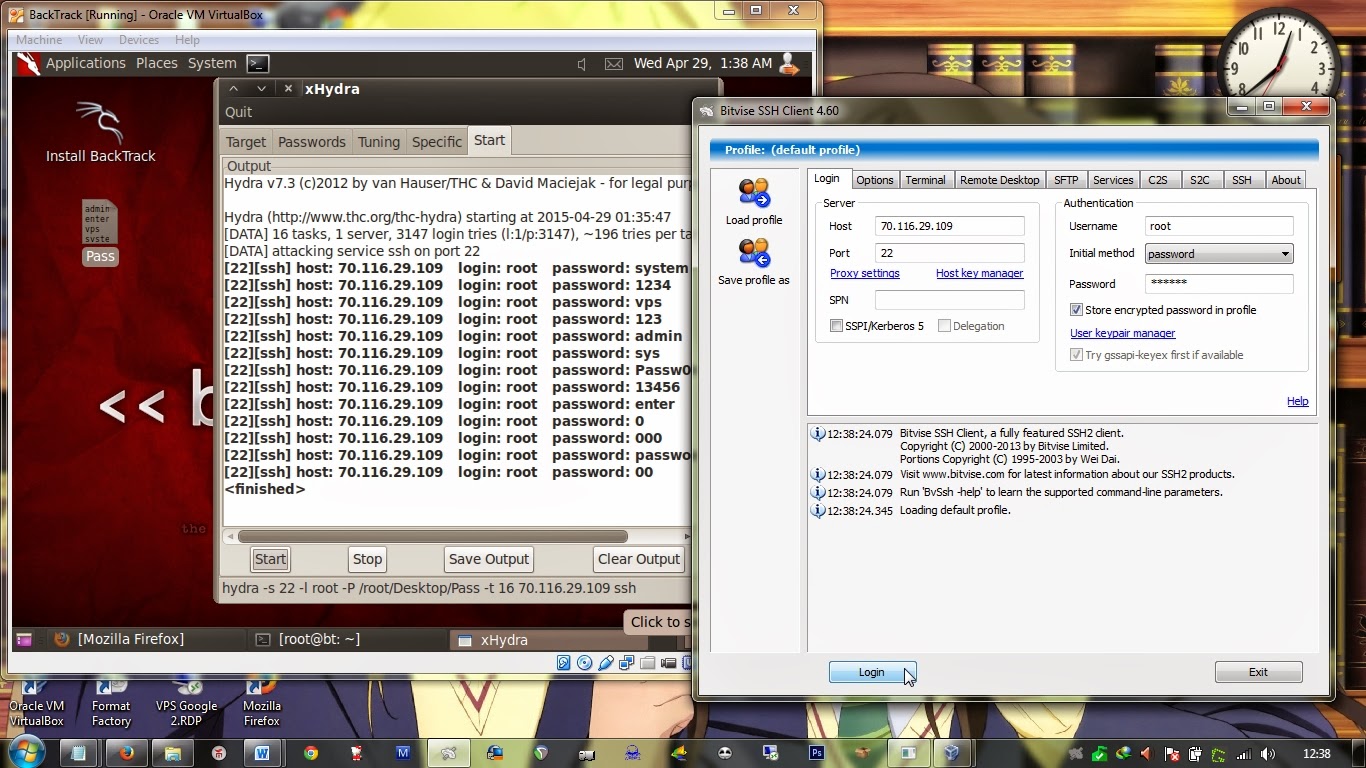
Task: Click the system tray volume speaker icon
Action: (x=1268, y=754)
